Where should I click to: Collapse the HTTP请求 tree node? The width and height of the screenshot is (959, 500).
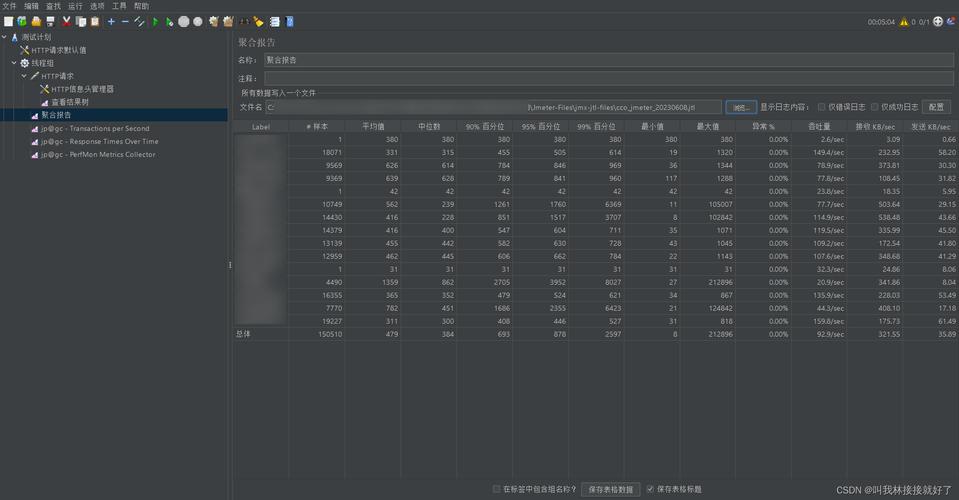pos(24,76)
